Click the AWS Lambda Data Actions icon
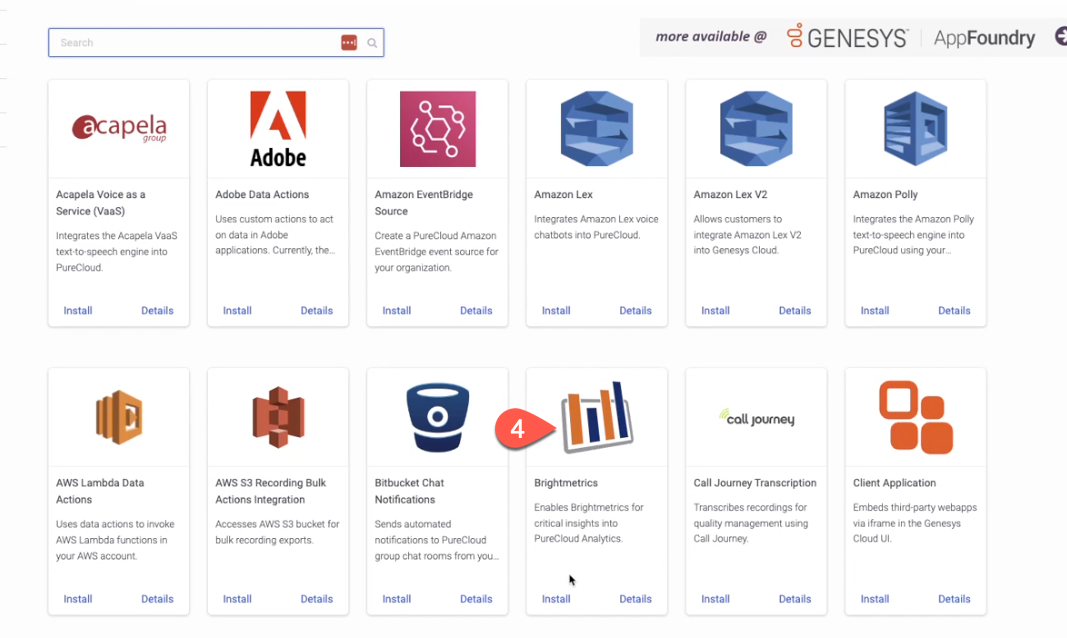This screenshot has height=638, width=1067. [119, 417]
